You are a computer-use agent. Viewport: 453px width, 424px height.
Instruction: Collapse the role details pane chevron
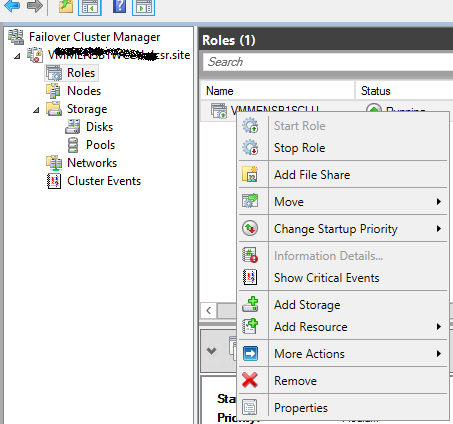pyautogui.click(x=211, y=351)
